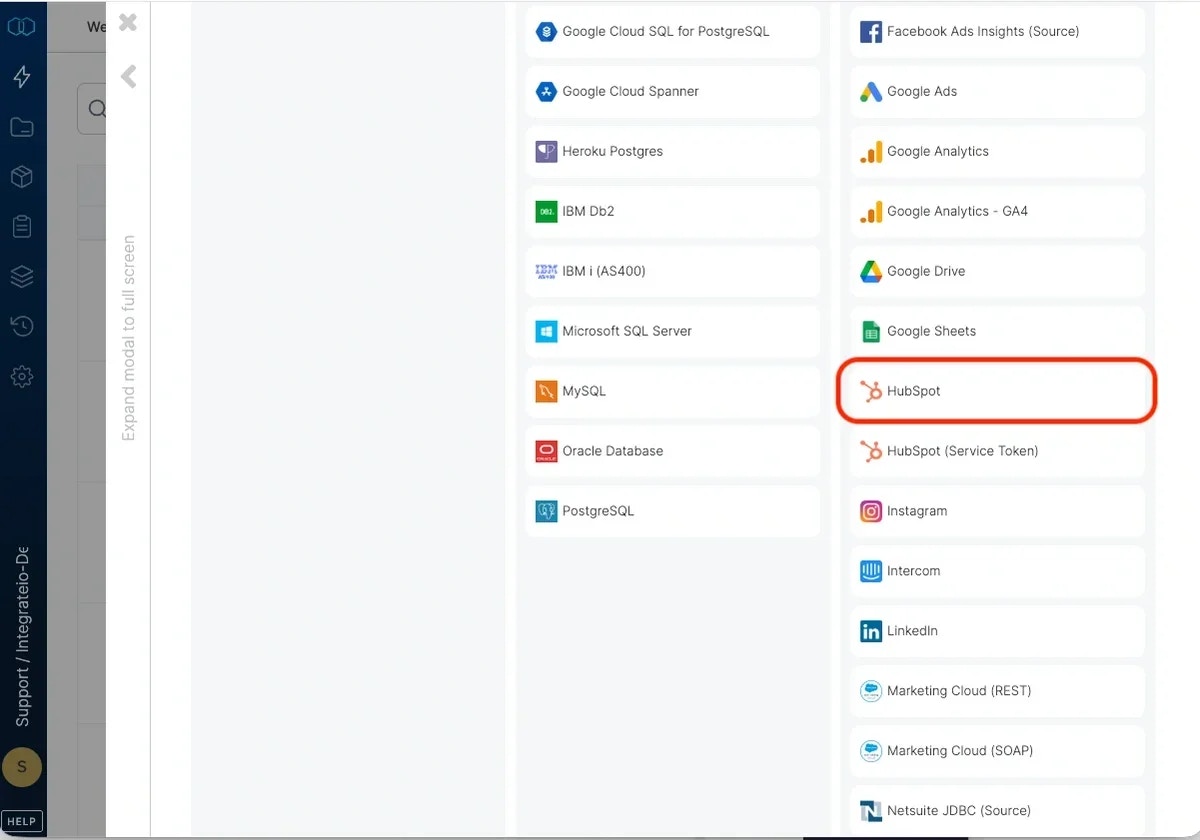Click the HubSpot (Service Token) icon

click(x=871, y=451)
